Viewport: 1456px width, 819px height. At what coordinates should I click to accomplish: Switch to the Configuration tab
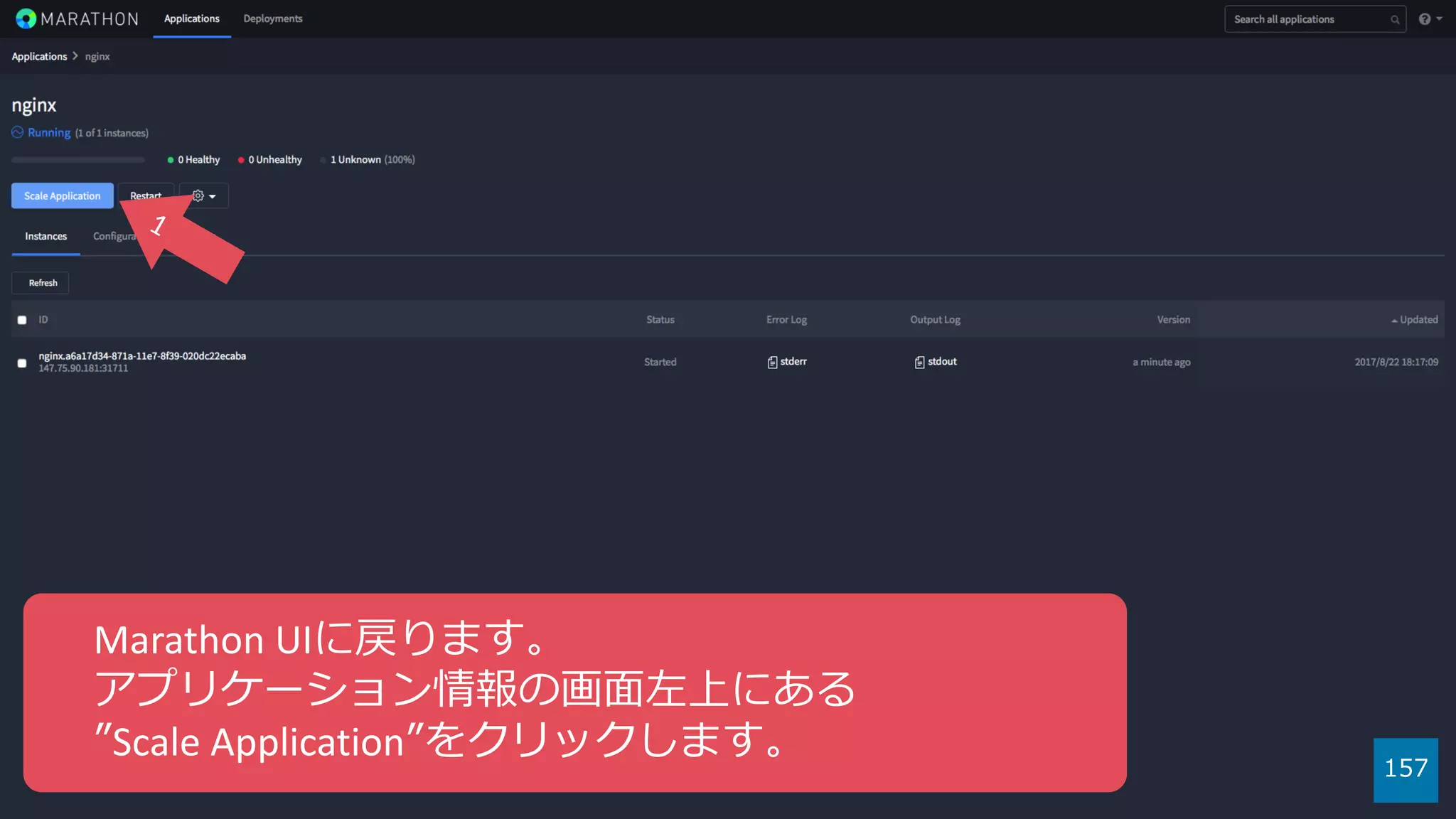click(114, 236)
